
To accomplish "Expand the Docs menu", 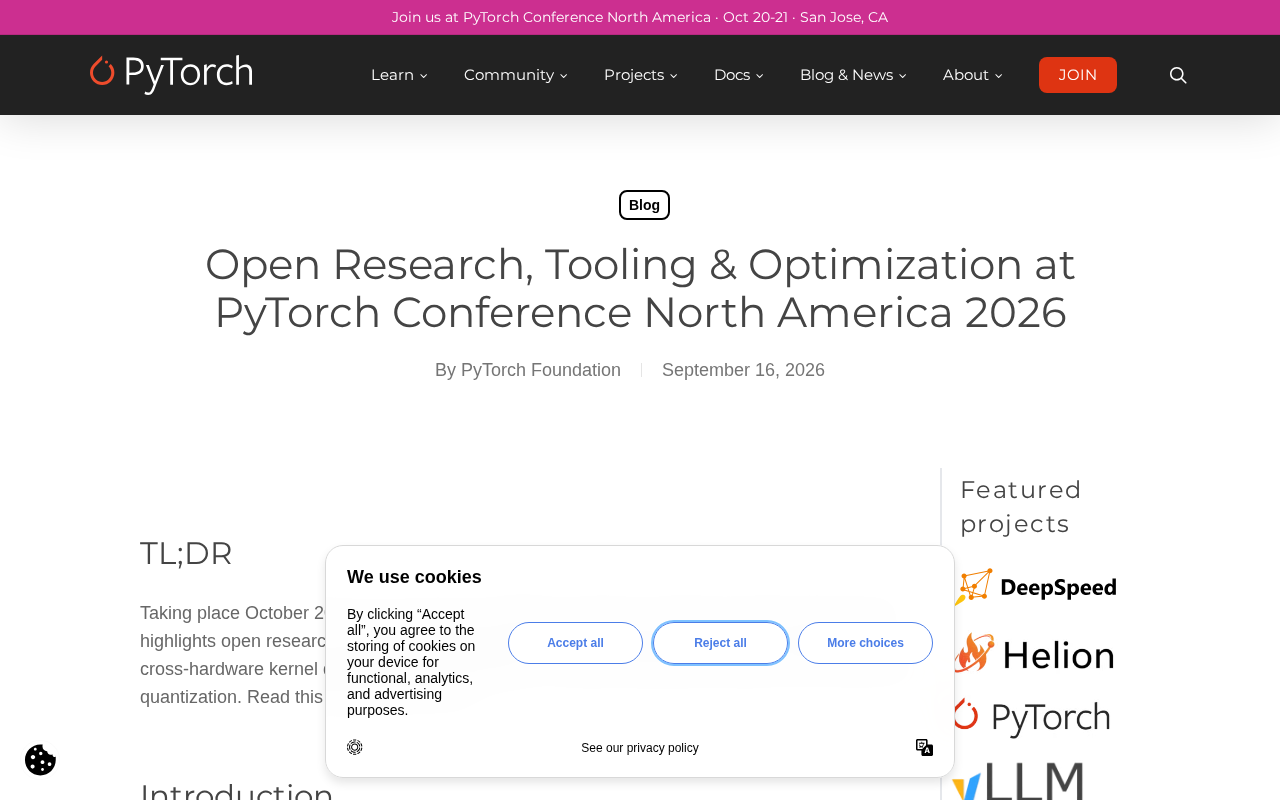I will pos(738,75).
